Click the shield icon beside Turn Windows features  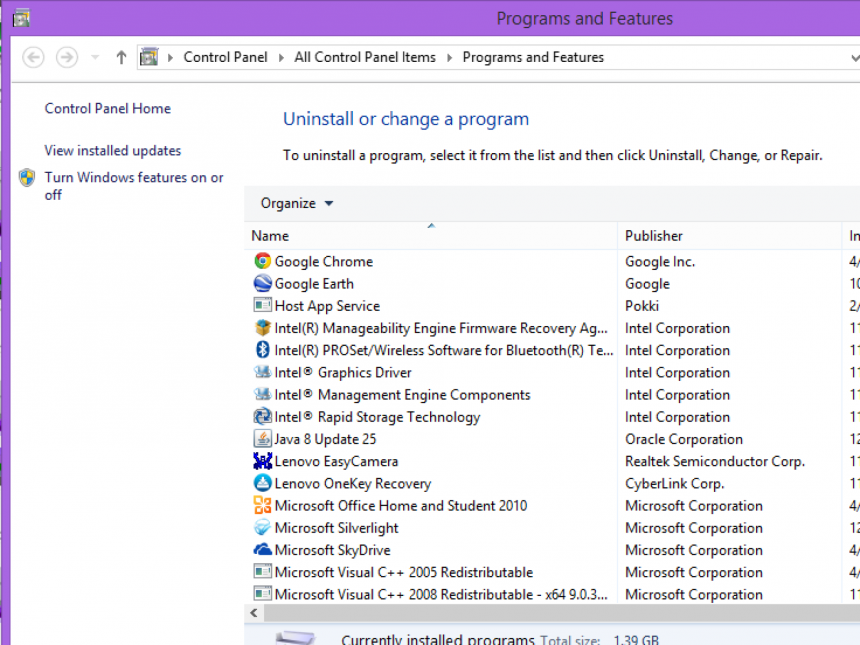27,178
